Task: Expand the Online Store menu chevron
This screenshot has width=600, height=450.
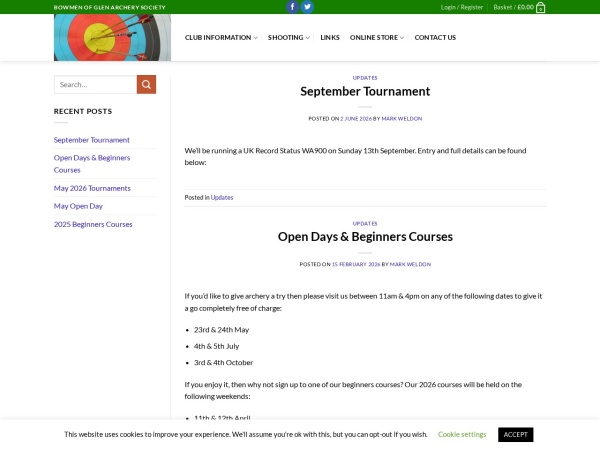Action: [x=402, y=38]
